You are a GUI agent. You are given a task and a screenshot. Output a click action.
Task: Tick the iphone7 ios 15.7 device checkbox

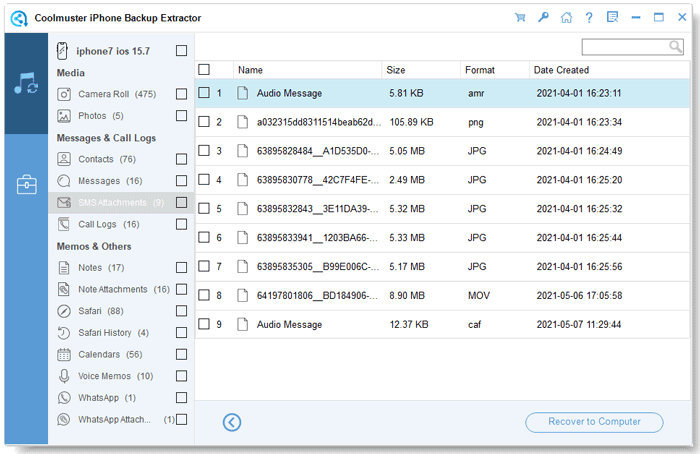tap(181, 50)
